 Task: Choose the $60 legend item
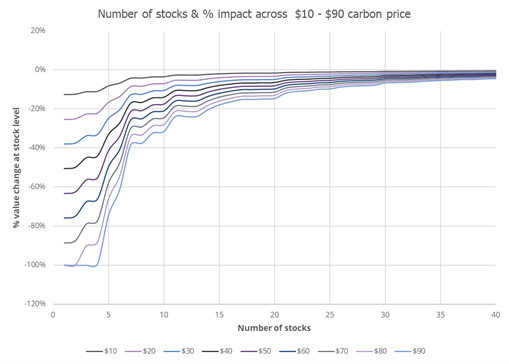click(x=294, y=351)
